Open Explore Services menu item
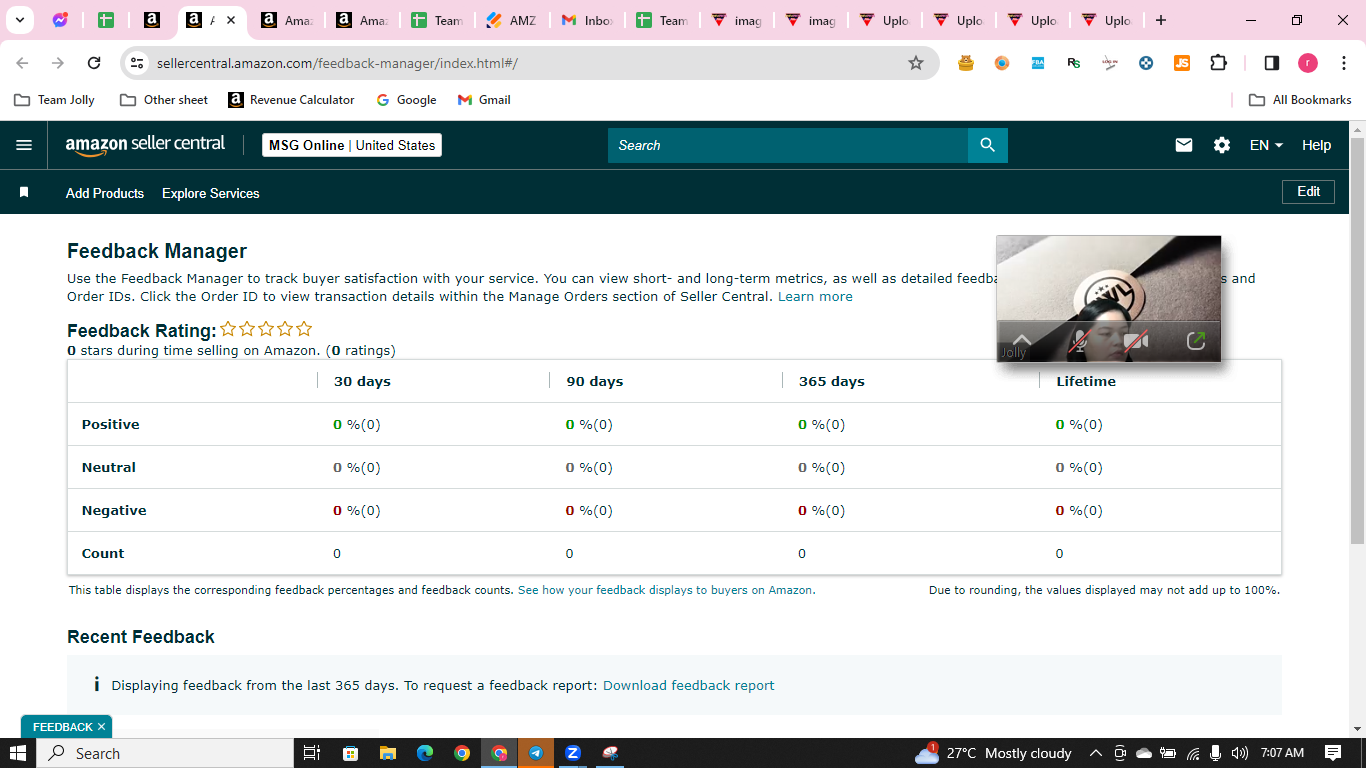 [x=211, y=193]
